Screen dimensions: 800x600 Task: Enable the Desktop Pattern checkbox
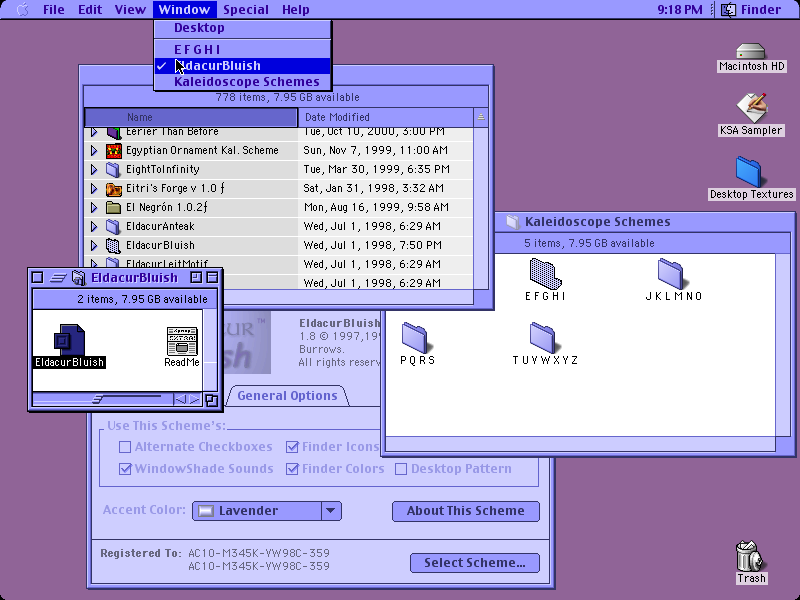[x=401, y=469]
